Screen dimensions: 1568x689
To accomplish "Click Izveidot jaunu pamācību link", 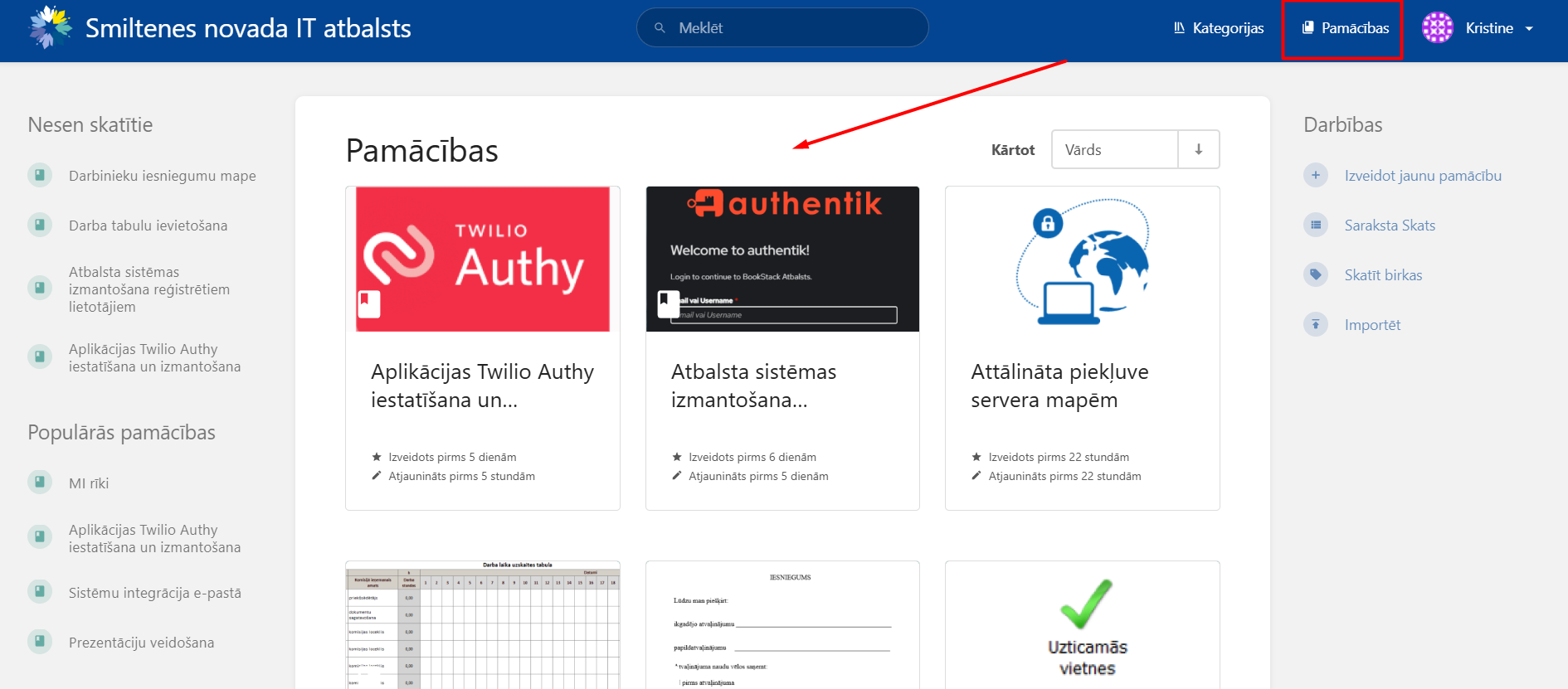I will (x=1423, y=176).
